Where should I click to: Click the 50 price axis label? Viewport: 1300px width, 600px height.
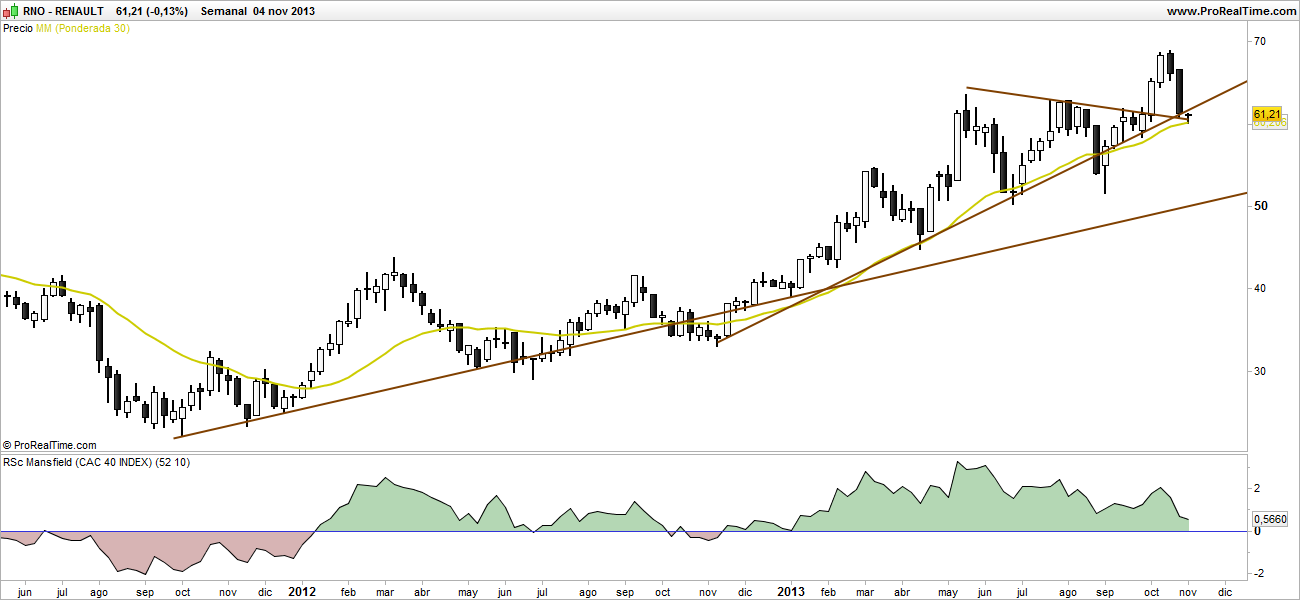1260,205
